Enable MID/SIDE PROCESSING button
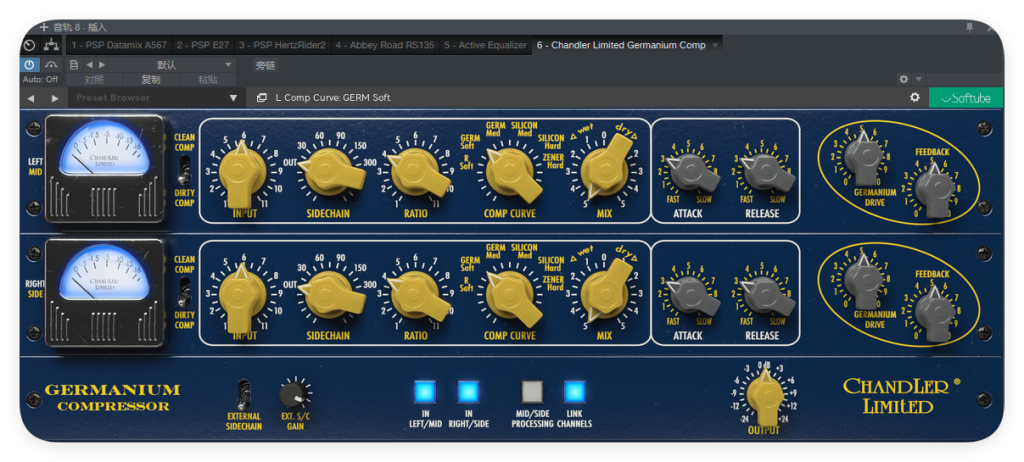This screenshot has width=1024, height=462. coord(532,391)
